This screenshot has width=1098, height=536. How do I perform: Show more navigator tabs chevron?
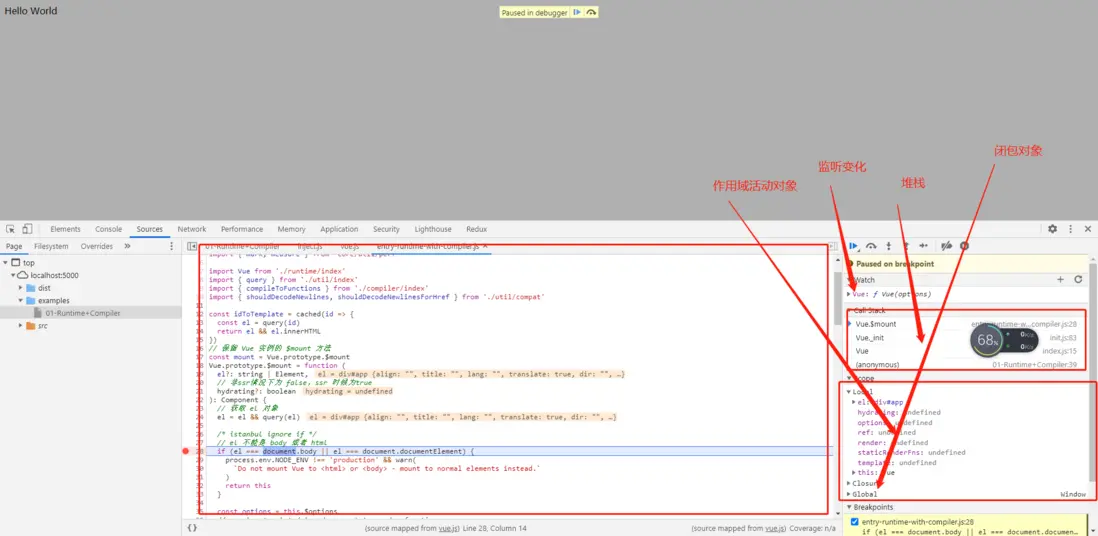[127, 247]
